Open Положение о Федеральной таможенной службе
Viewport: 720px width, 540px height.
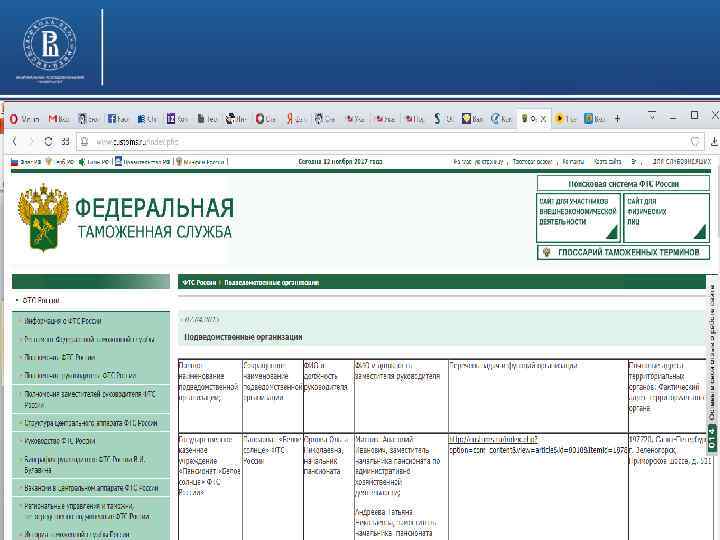90,339
